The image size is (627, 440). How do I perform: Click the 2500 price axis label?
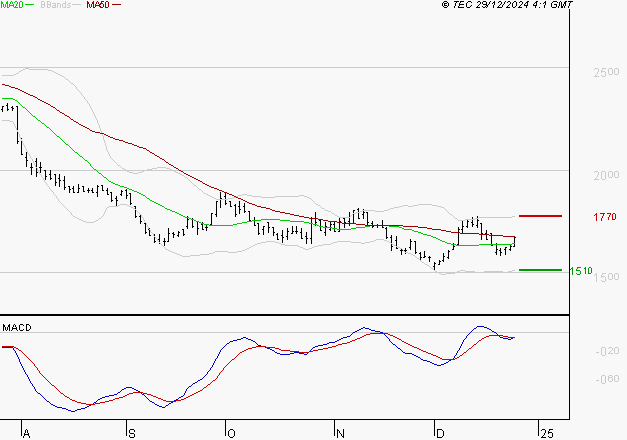(x=606, y=72)
